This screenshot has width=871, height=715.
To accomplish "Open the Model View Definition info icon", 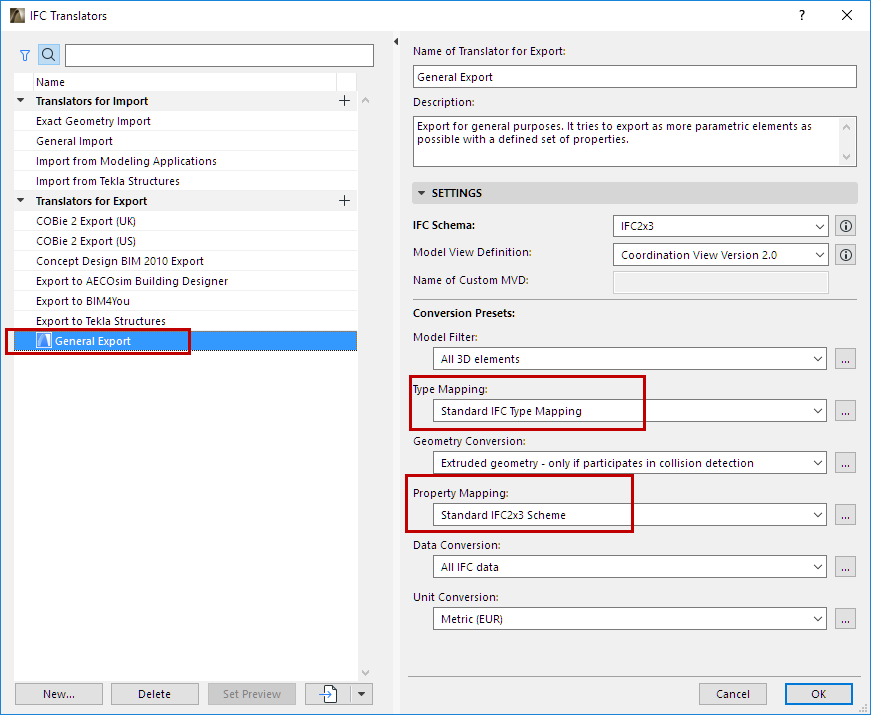I will [x=846, y=255].
